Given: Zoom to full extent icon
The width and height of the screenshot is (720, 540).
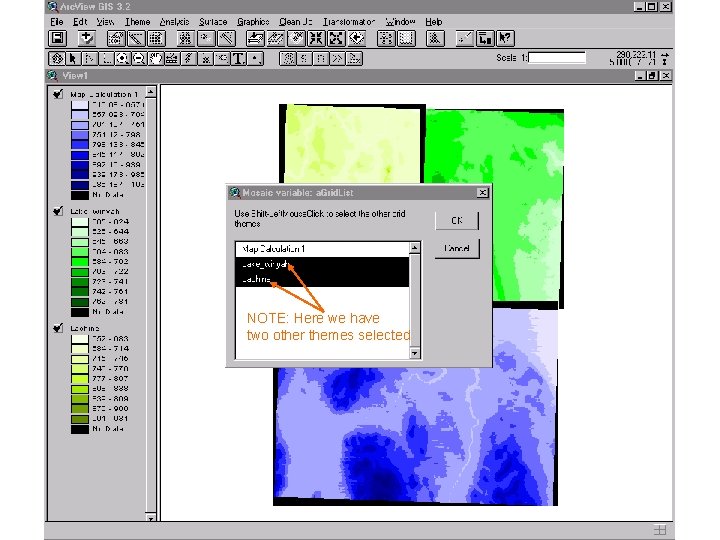Looking at the screenshot, I should (x=255, y=38).
